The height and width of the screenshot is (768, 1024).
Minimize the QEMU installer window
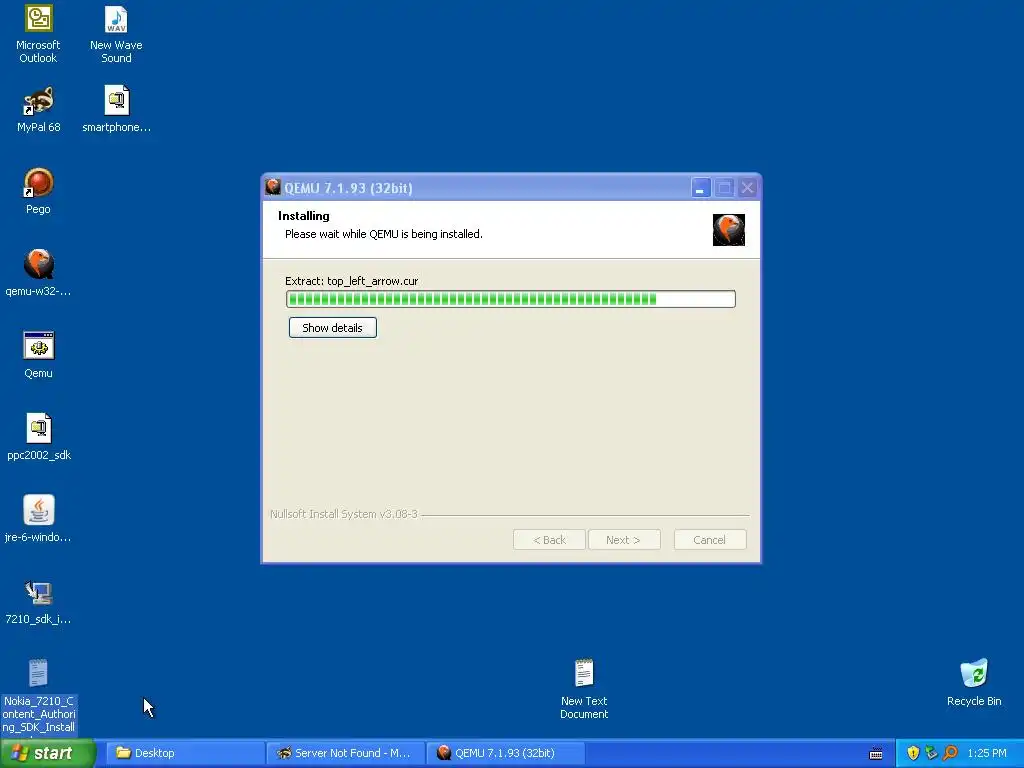point(701,188)
